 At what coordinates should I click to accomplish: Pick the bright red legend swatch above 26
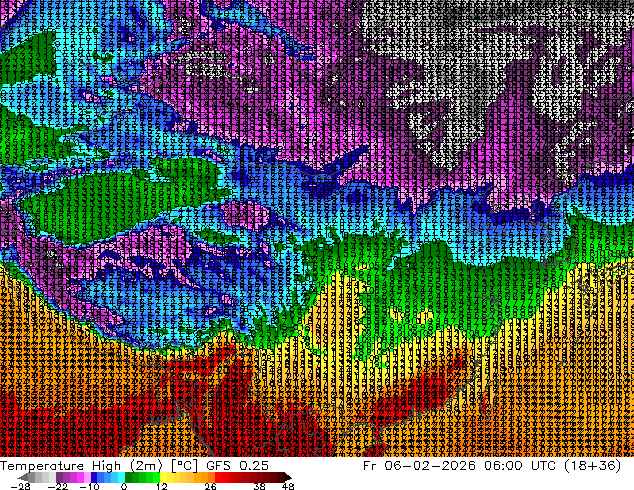218,477
